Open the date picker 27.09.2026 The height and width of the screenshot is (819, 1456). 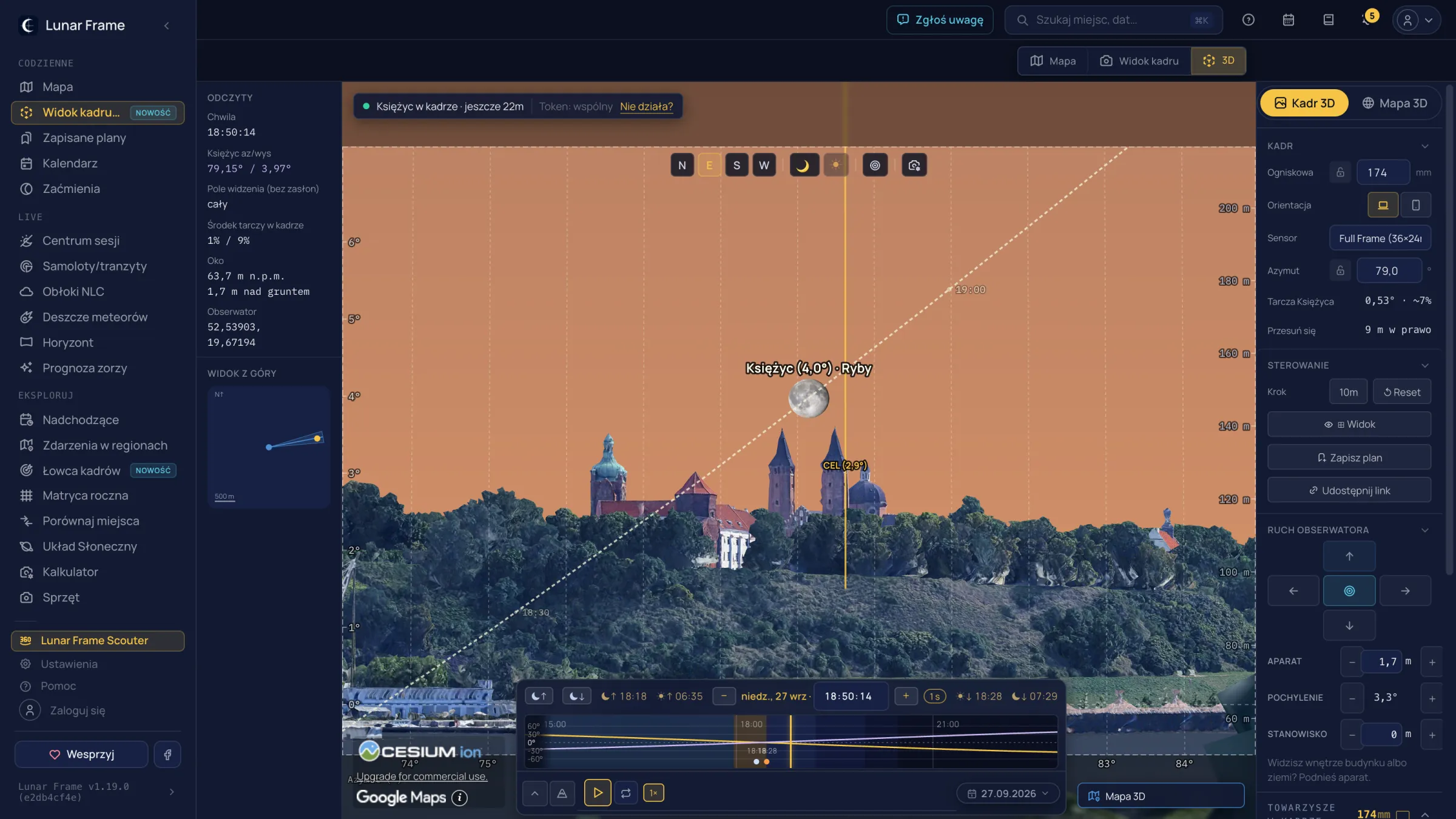(1008, 794)
